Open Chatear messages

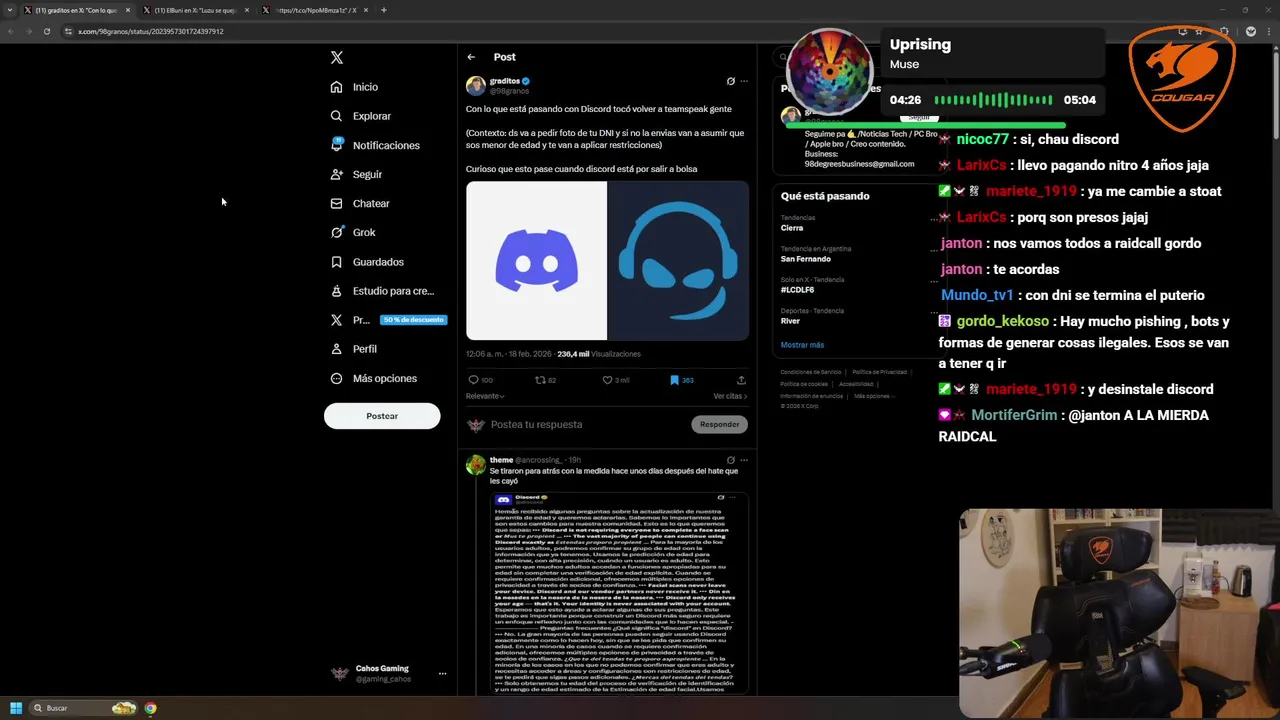(x=360, y=203)
